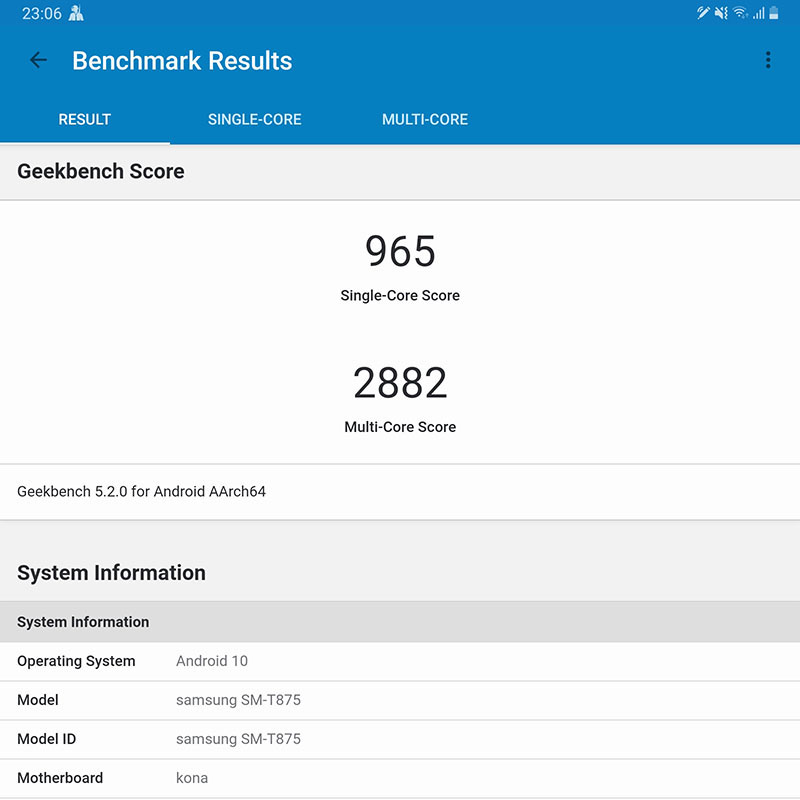The width and height of the screenshot is (800, 800).
Task: Switch to the RESULT tab
Action: pyautogui.click(x=85, y=119)
